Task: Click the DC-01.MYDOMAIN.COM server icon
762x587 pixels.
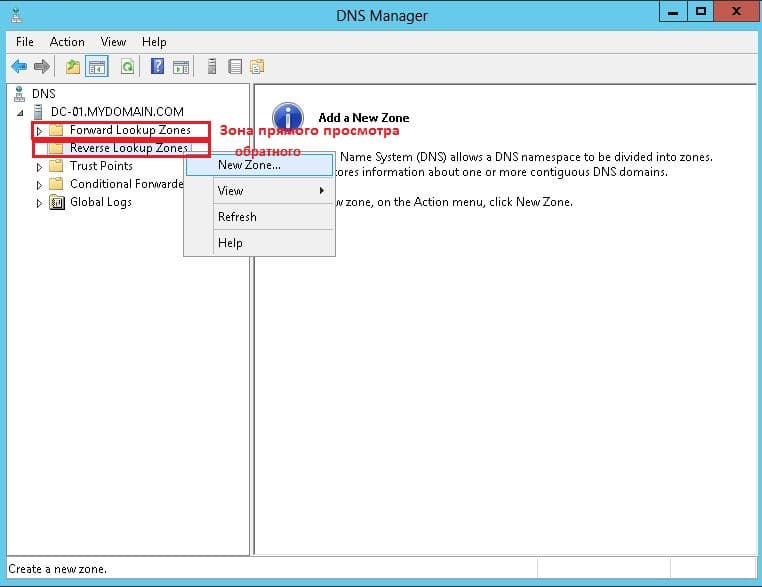Action: [38, 112]
